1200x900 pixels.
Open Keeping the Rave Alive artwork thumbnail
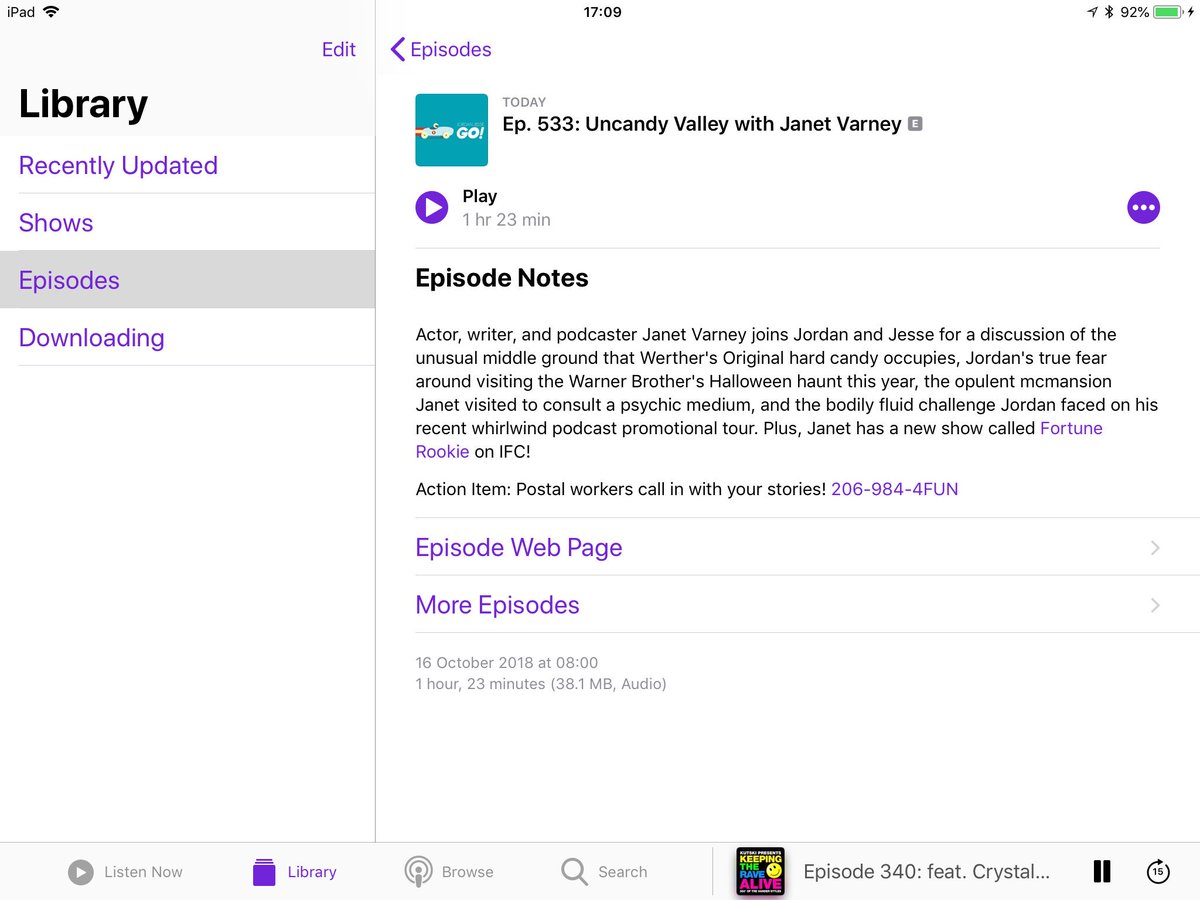coord(760,872)
